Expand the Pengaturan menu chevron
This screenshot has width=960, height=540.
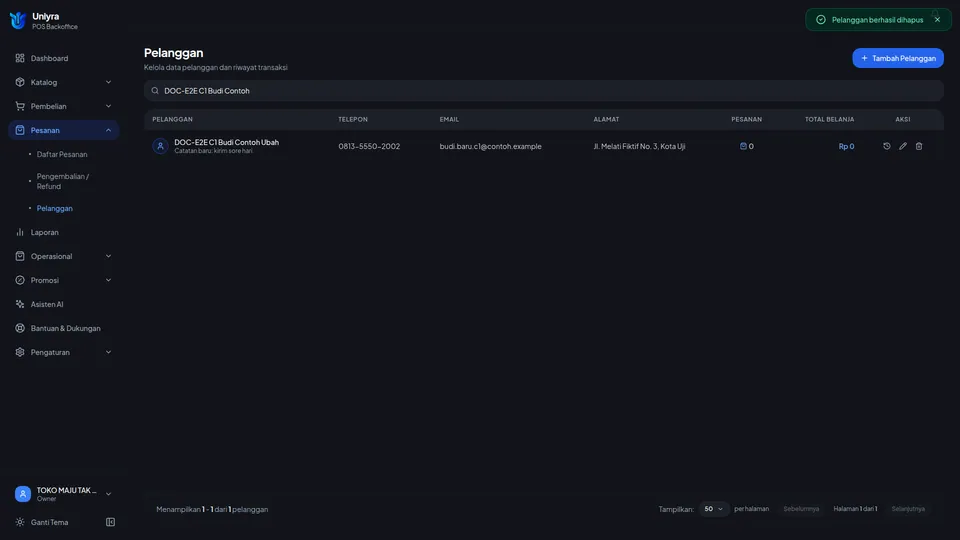coord(108,352)
